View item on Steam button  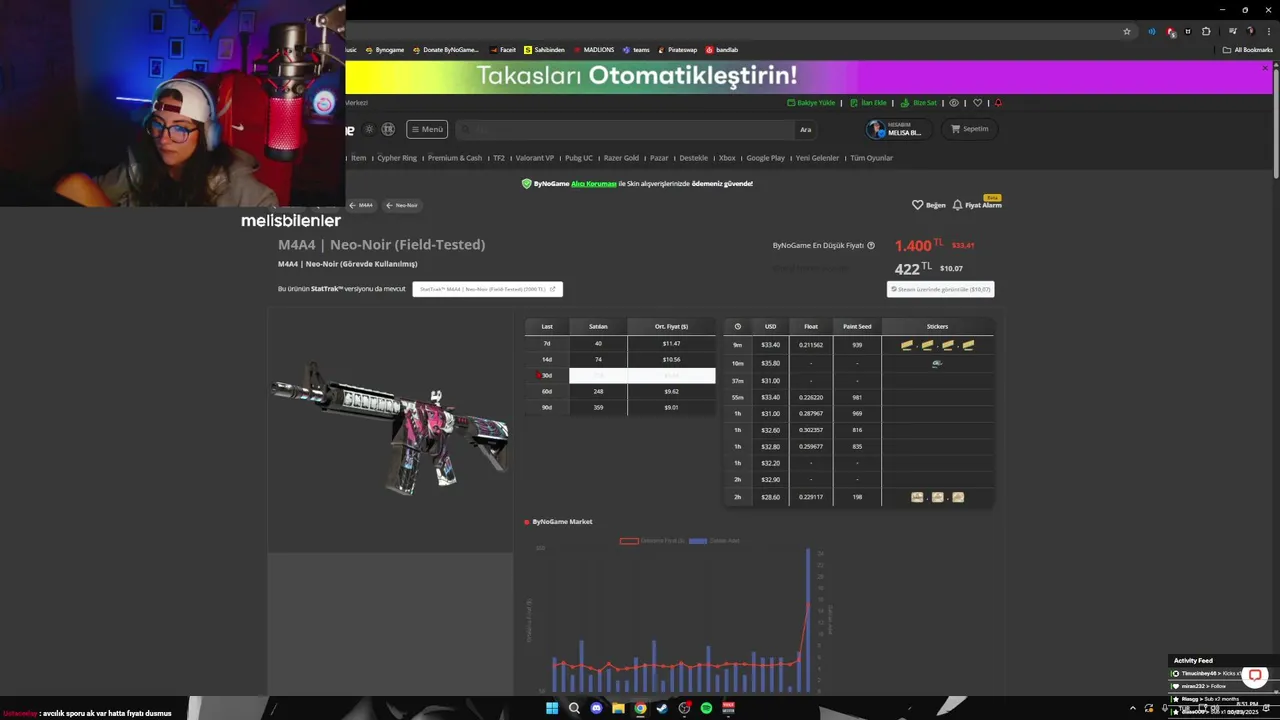(940, 289)
